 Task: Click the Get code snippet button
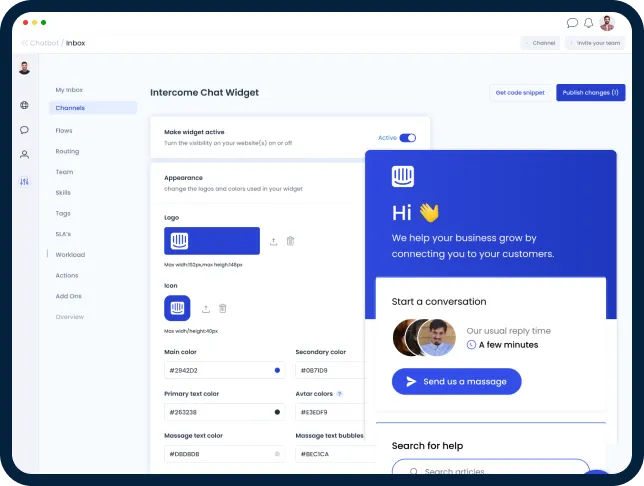520,93
